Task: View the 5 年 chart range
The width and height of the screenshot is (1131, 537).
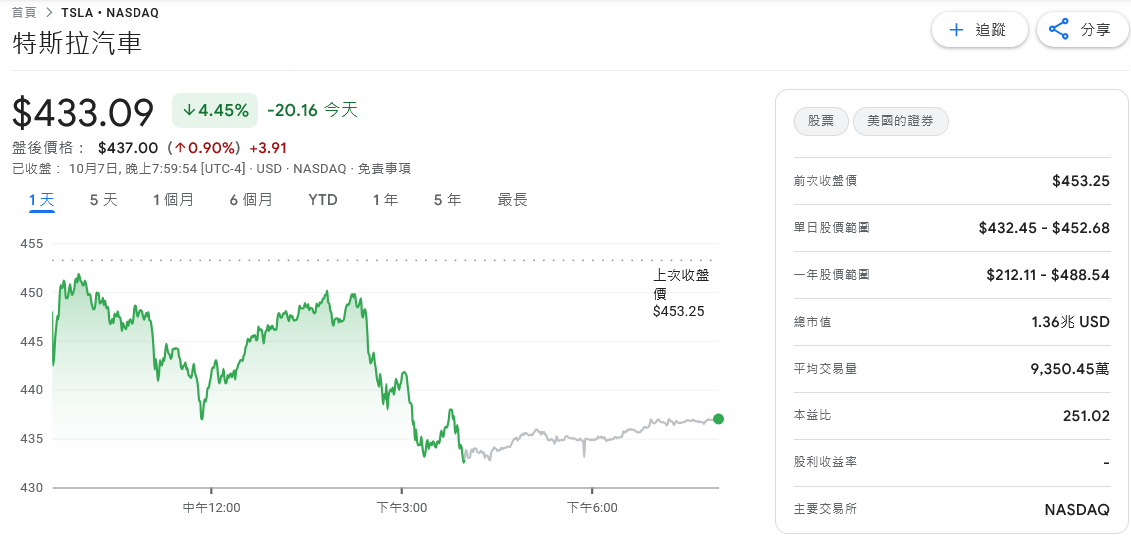Action: pos(447,200)
